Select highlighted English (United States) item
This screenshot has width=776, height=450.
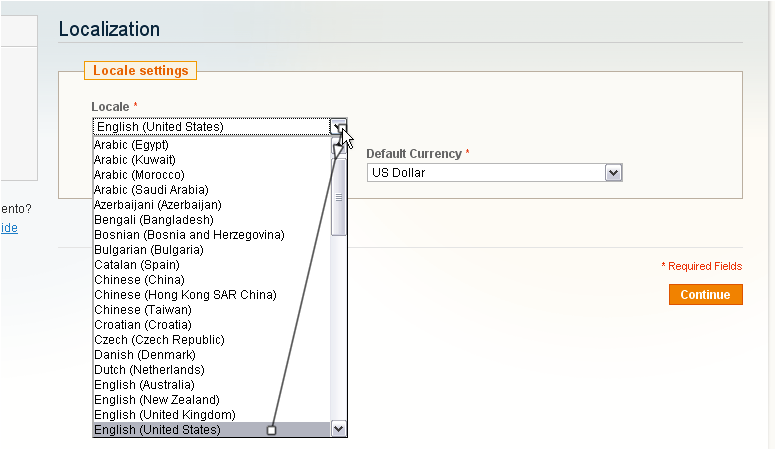point(157,430)
